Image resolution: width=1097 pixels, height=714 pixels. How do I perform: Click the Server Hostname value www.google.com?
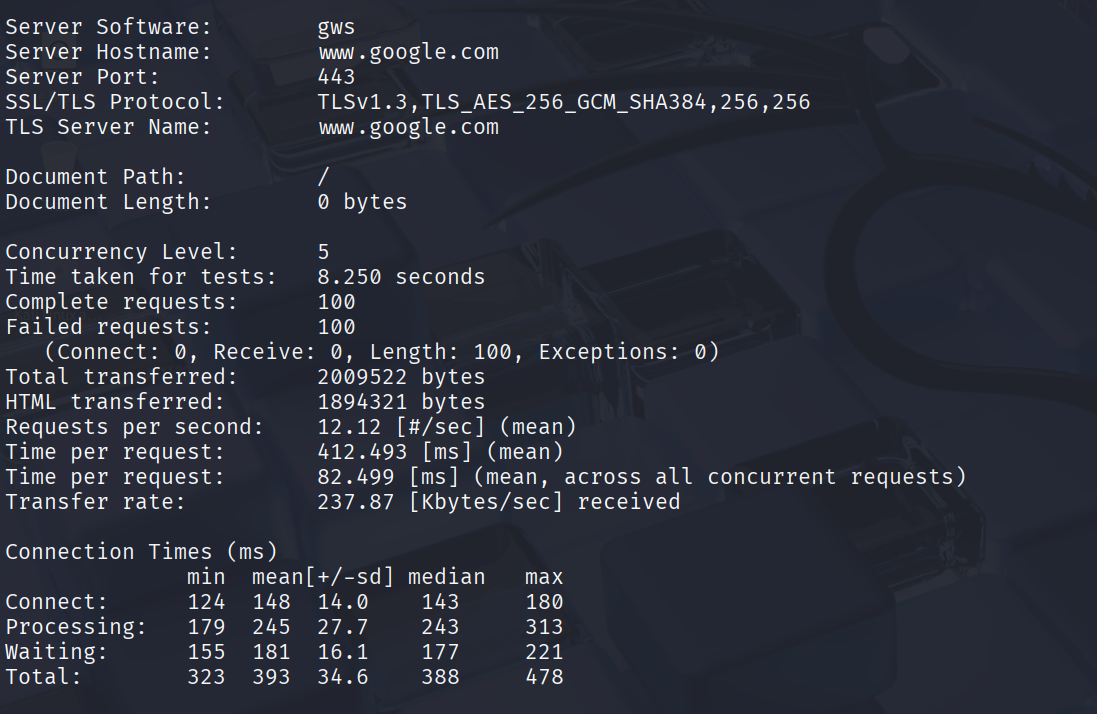408,52
